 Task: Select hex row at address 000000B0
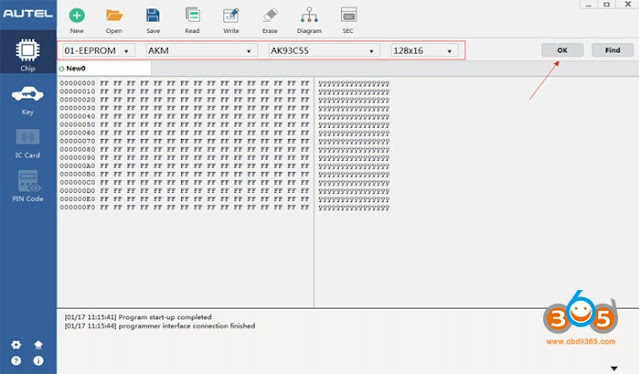tap(184, 174)
